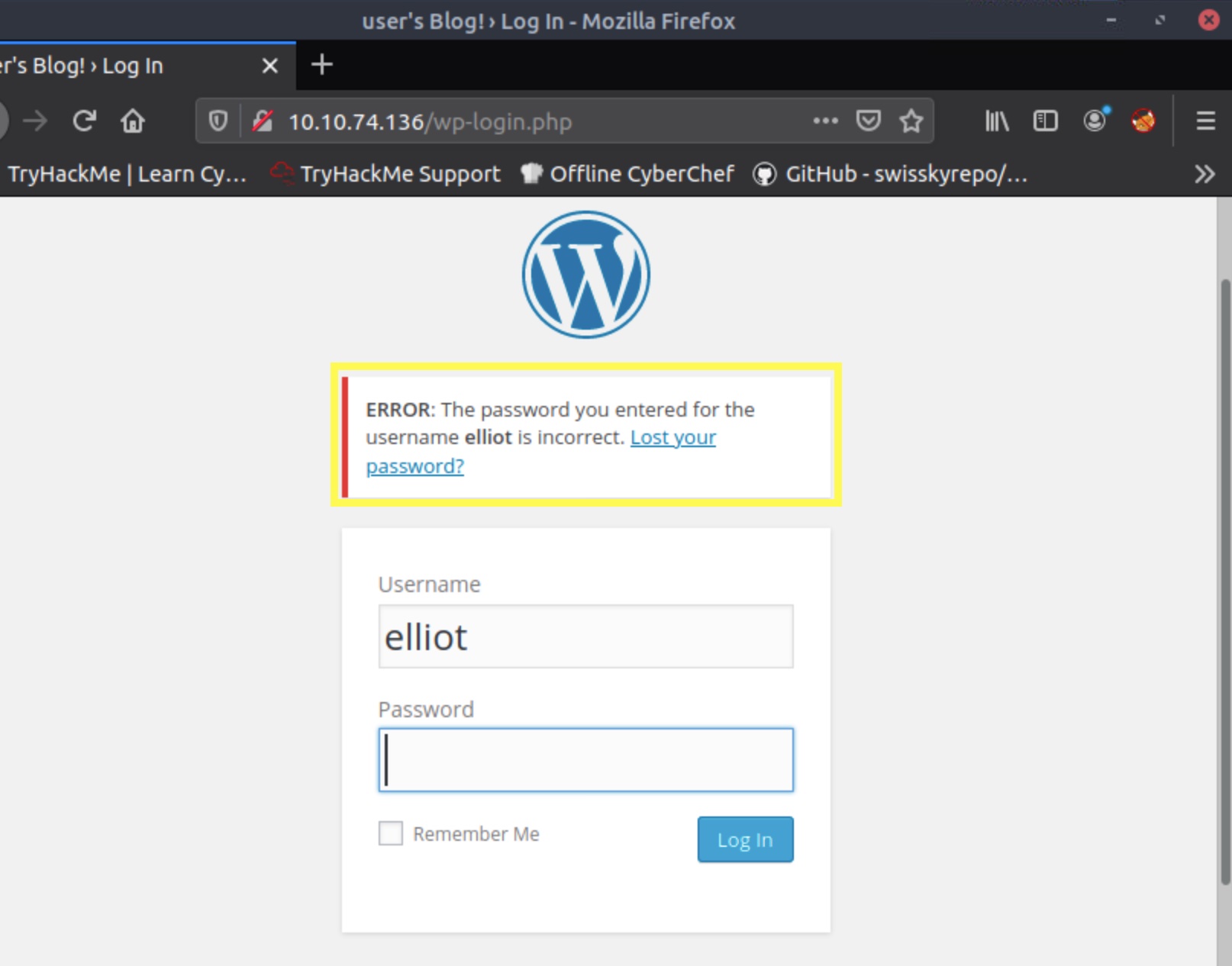The height and width of the screenshot is (966, 1232).
Task: Click into the Password field
Action: tap(586, 760)
